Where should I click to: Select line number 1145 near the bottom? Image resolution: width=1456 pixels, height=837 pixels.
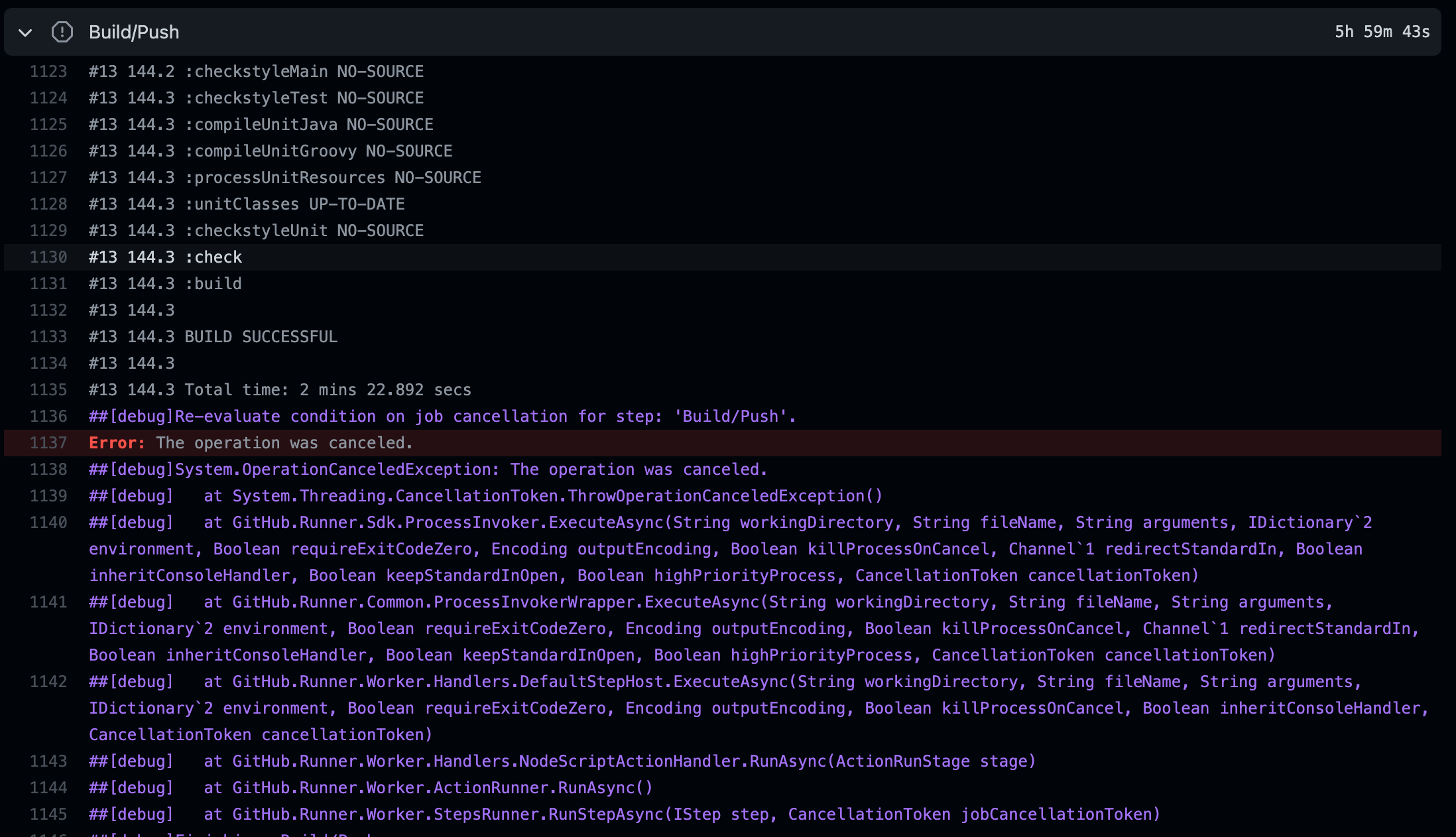click(48, 814)
